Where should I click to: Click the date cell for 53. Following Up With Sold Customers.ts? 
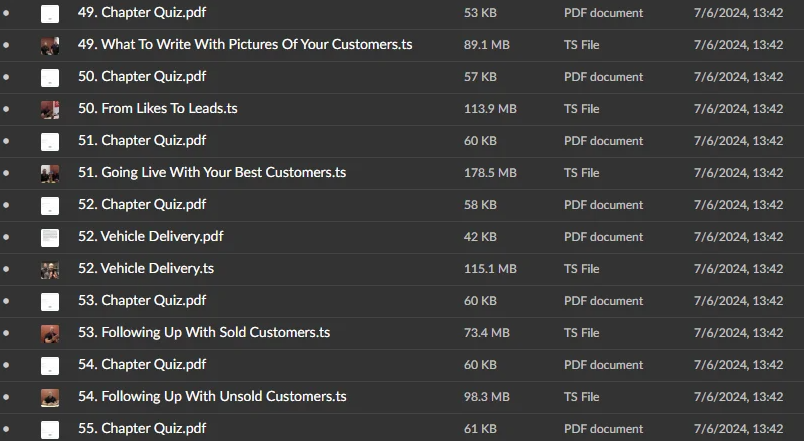click(x=738, y=333)
